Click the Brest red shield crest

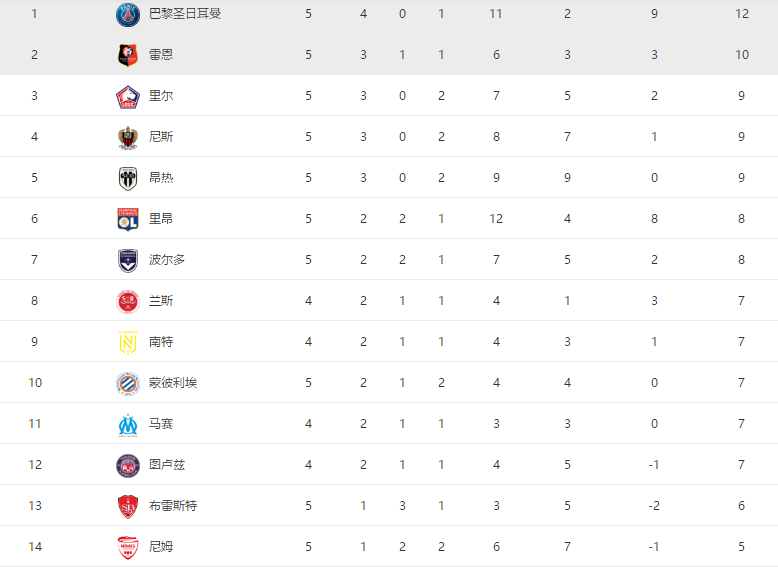click(128, 506)
